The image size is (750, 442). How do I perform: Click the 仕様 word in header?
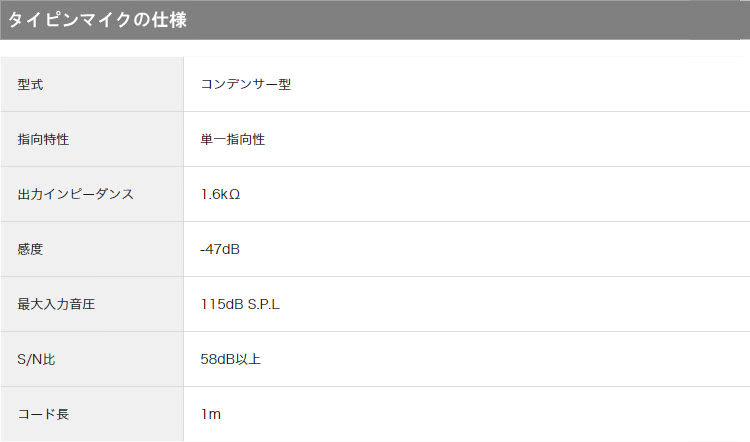169,20
